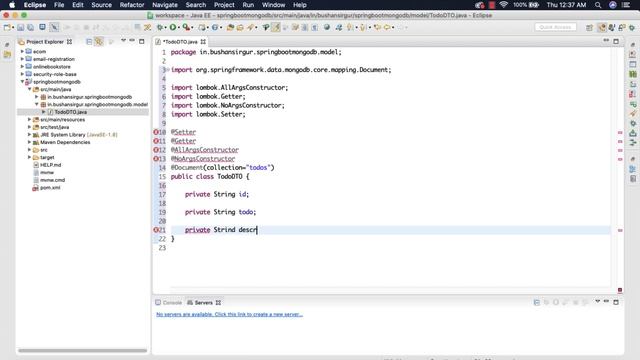Click the Next Annotation yellow arrow icon
This screenshot has height=360, width=640.
point(350,27)
